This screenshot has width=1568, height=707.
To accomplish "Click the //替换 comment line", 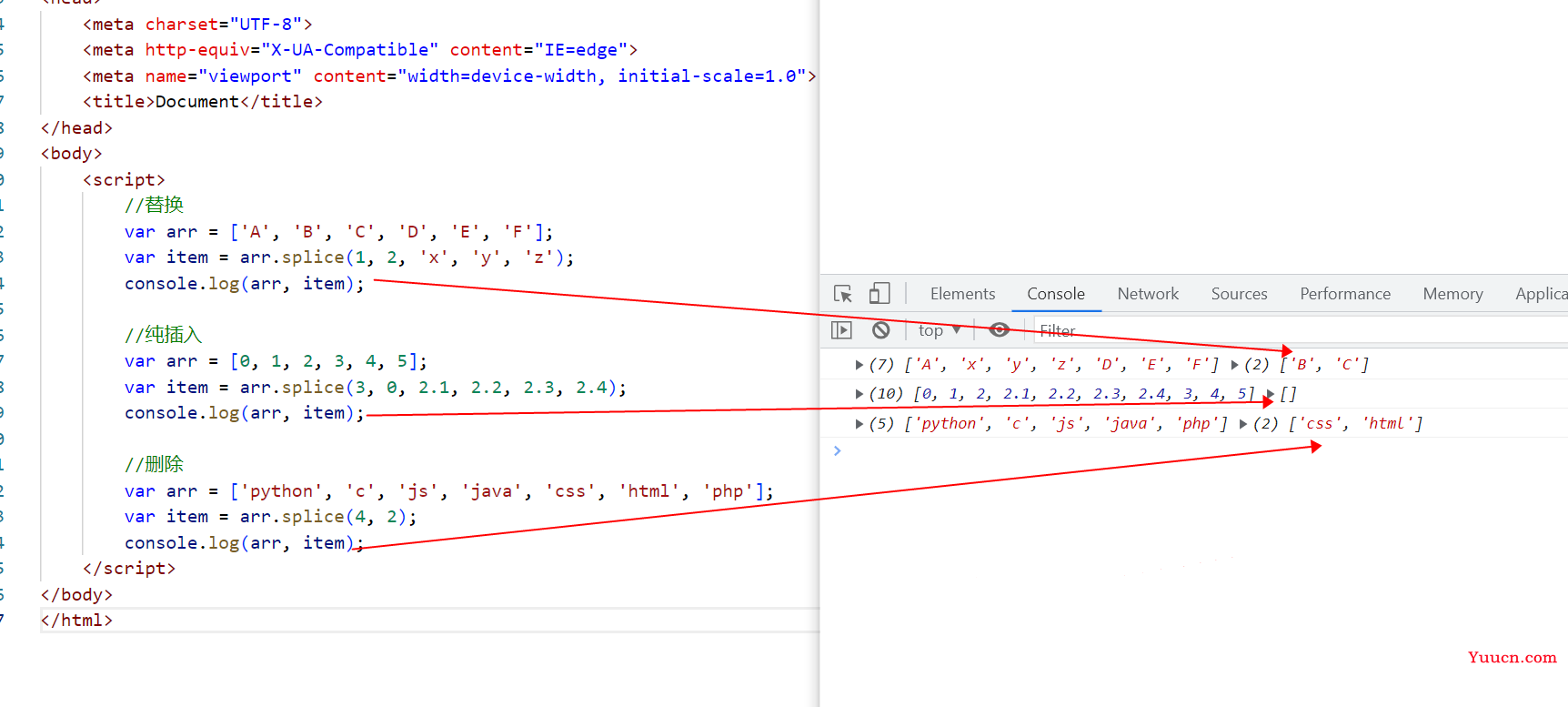I will click(154, 206).
